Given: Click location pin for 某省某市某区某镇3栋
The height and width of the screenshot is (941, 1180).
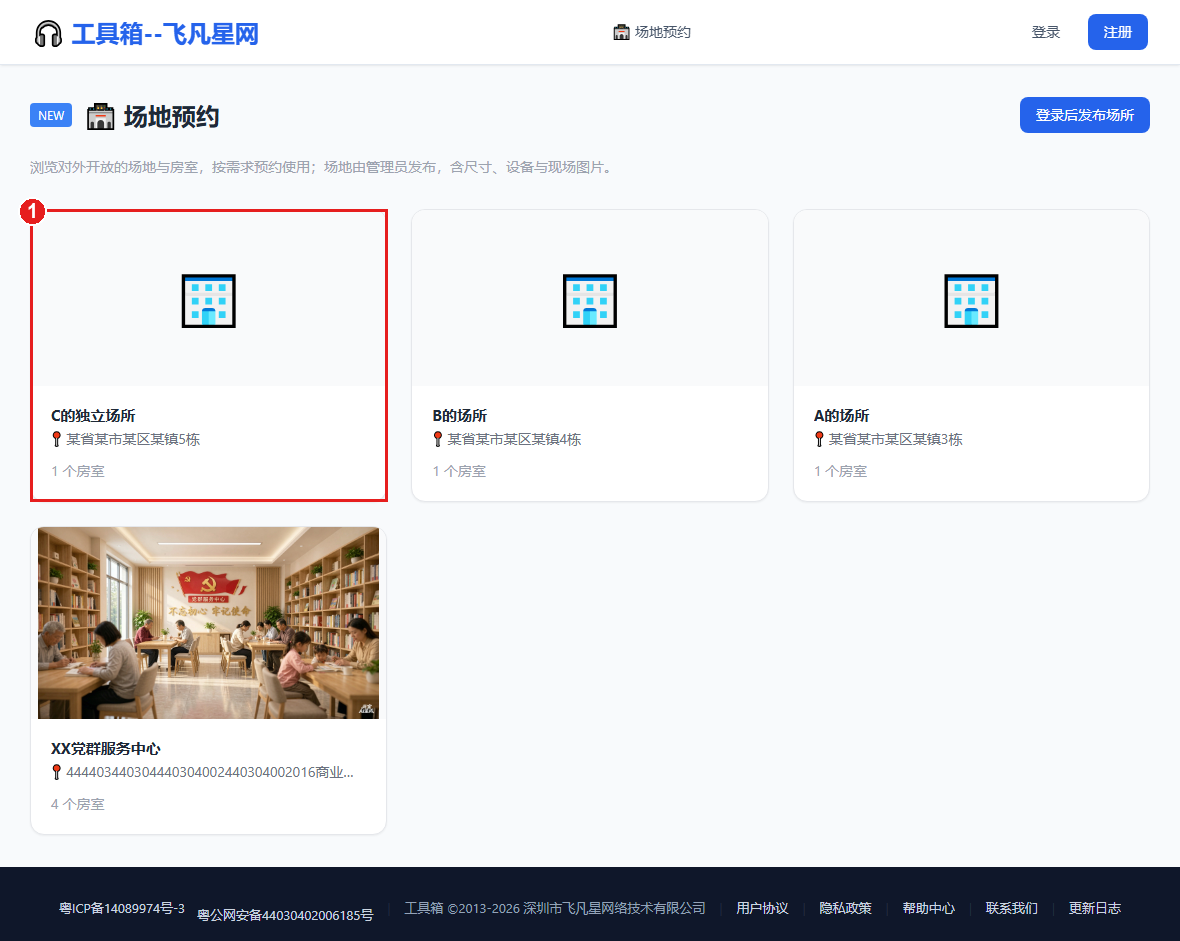Looking at the screenshot, I should click(820, 439).
